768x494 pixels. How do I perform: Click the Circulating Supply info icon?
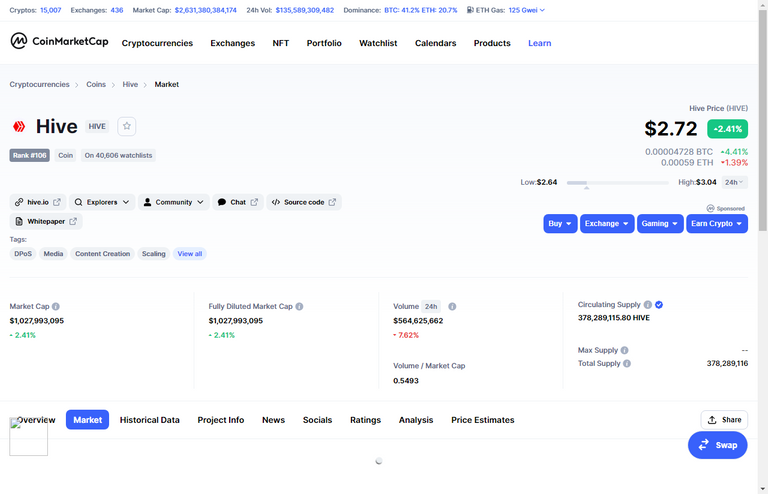[648, 305]
